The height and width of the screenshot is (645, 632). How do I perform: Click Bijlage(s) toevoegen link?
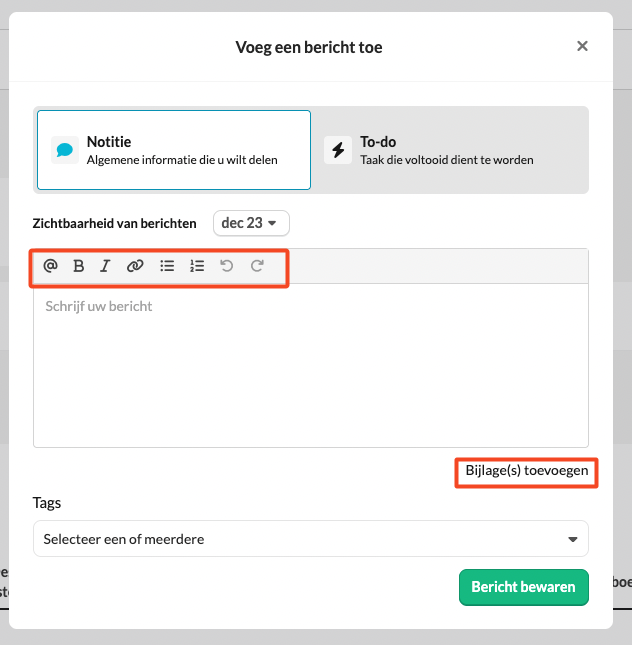pos(526,470)
